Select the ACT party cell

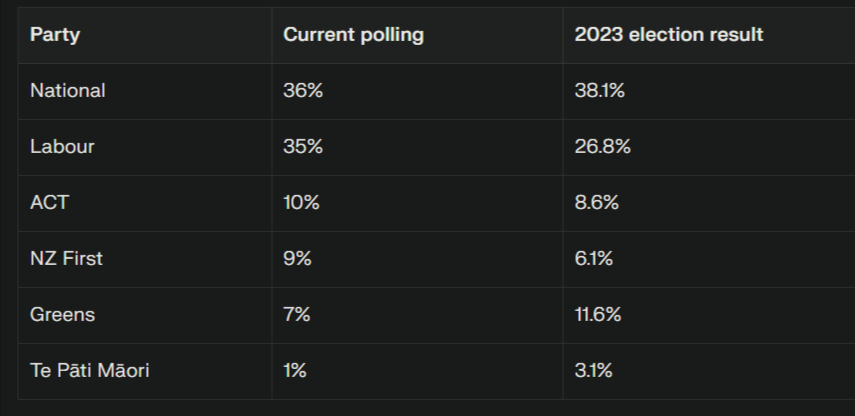(50, 203)
